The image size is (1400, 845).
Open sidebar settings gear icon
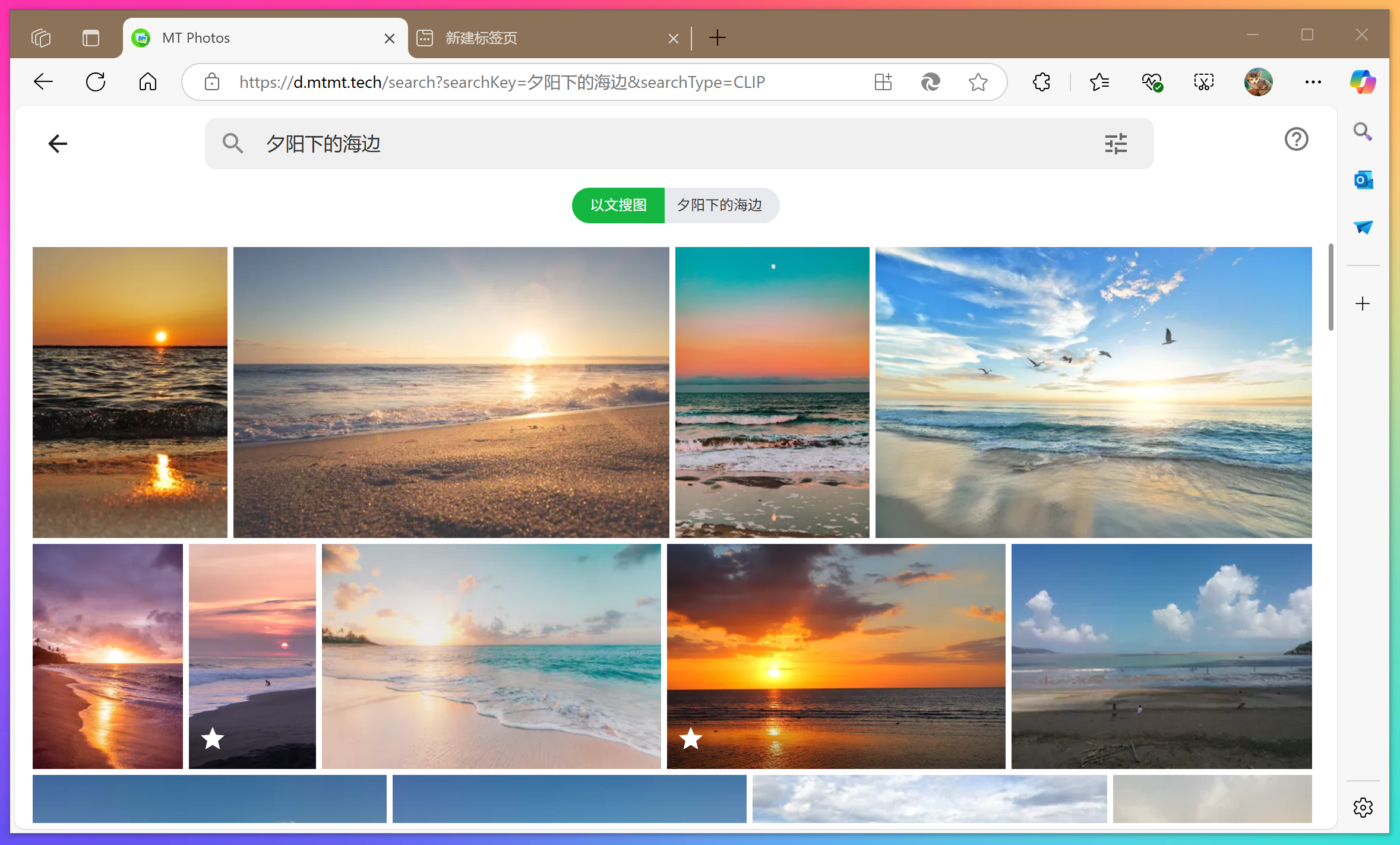1363,807
